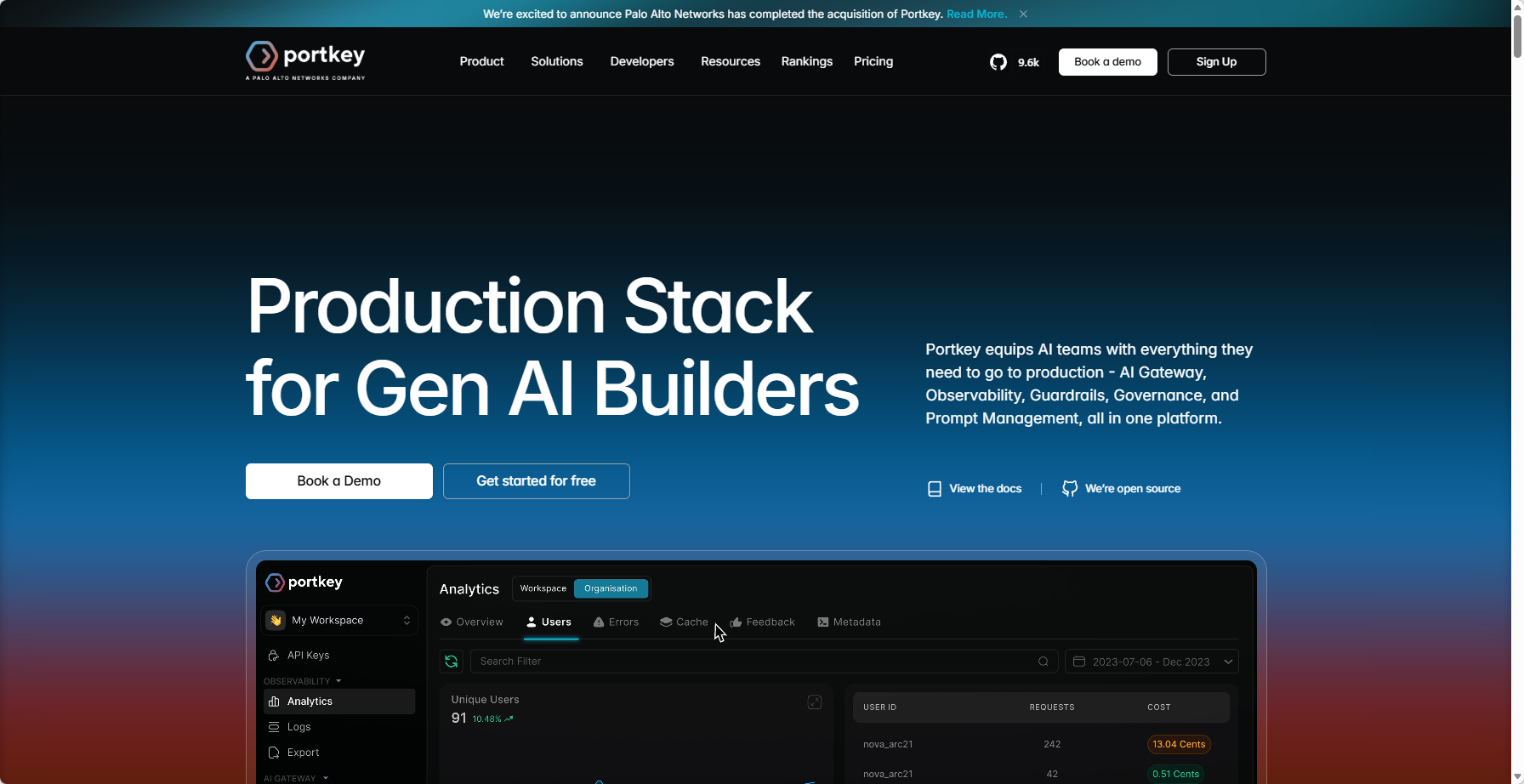Image resolution: width=1524 pixels, height=784 pixels.
Task: Click the thumbs-up icon on Feedback tab
Action: point(736,622)
